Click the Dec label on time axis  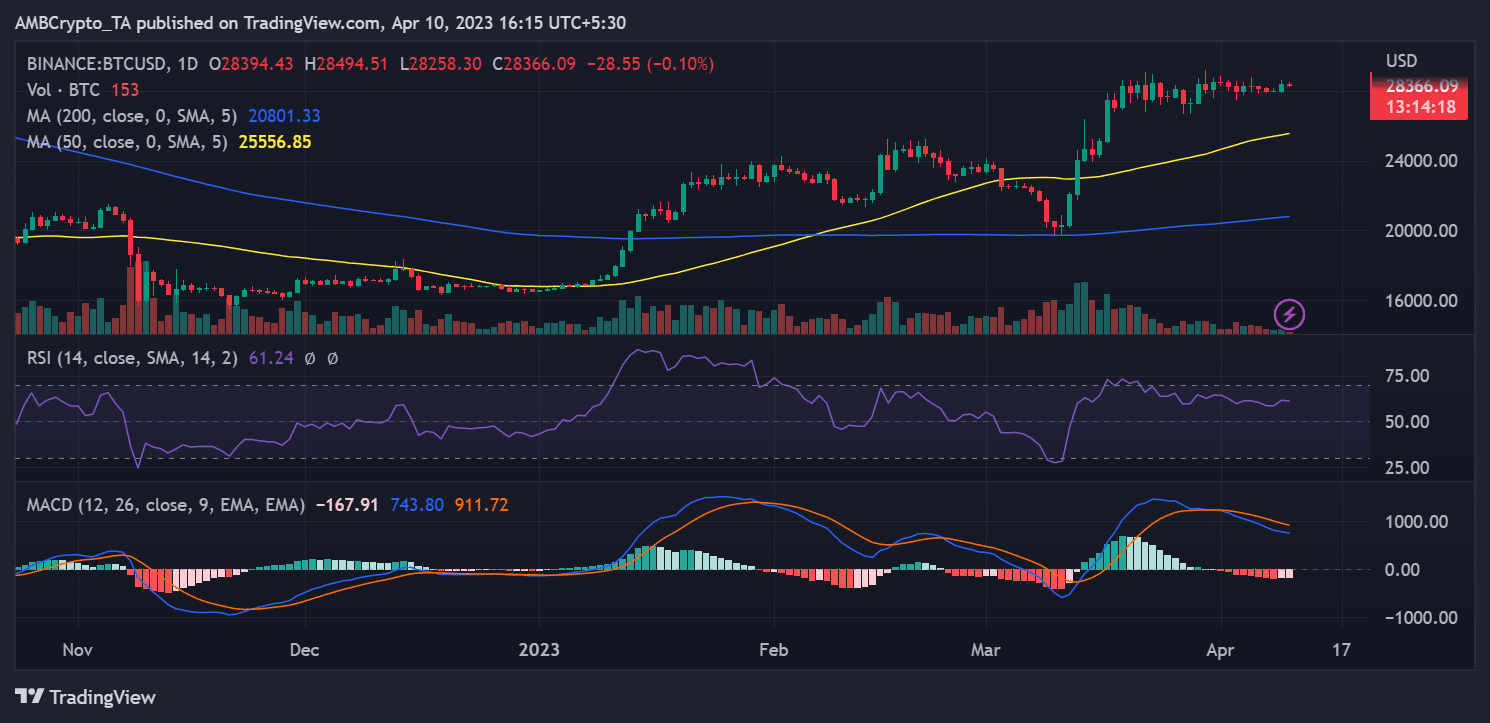[x=303, y=650]
